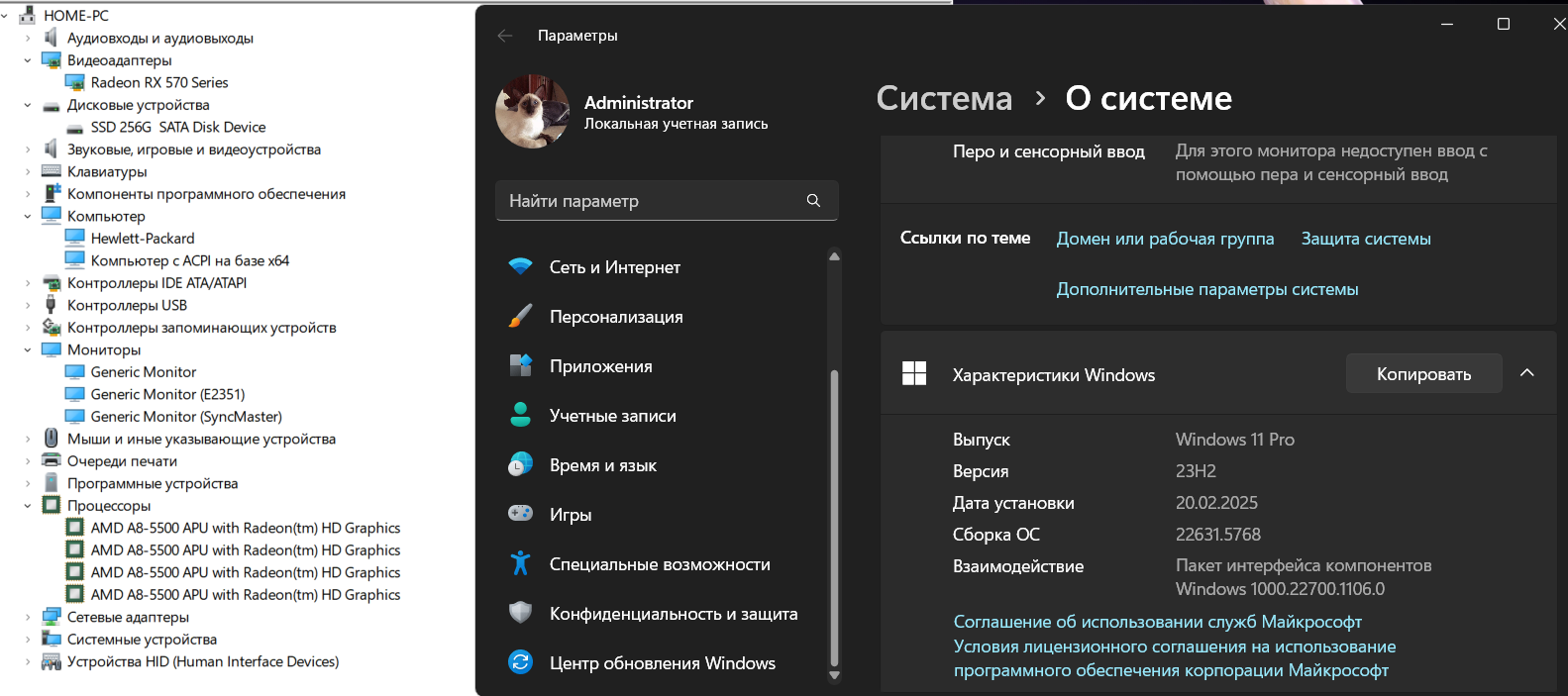Collapse the Процессоры branch
Screen dimensions: 1568x696
[28, 505]
